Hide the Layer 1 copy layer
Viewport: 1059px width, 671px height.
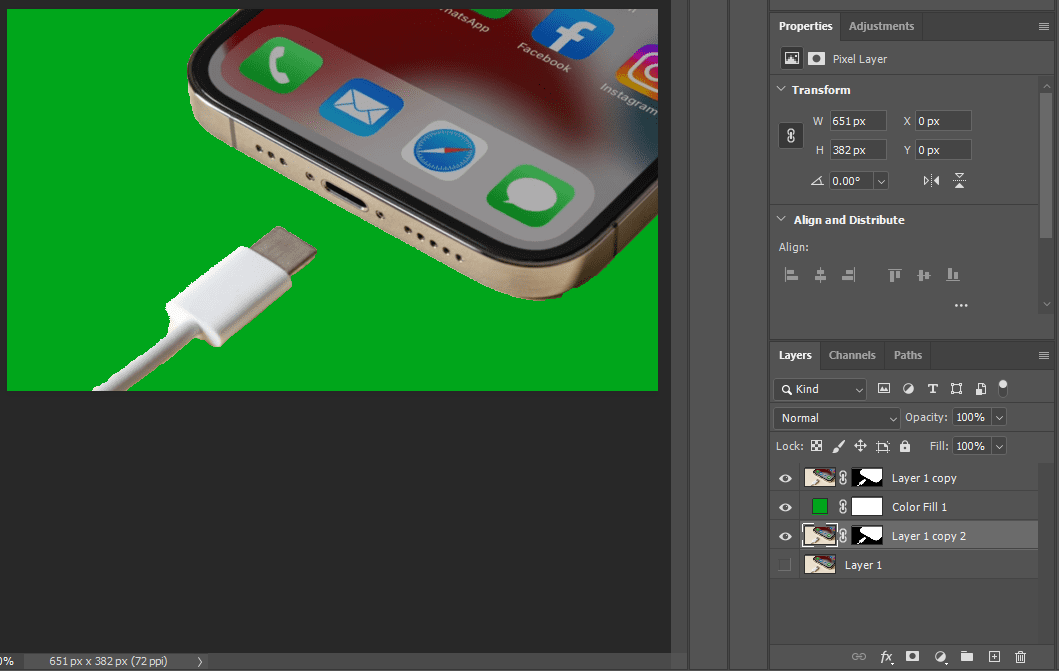coord(785,479)
